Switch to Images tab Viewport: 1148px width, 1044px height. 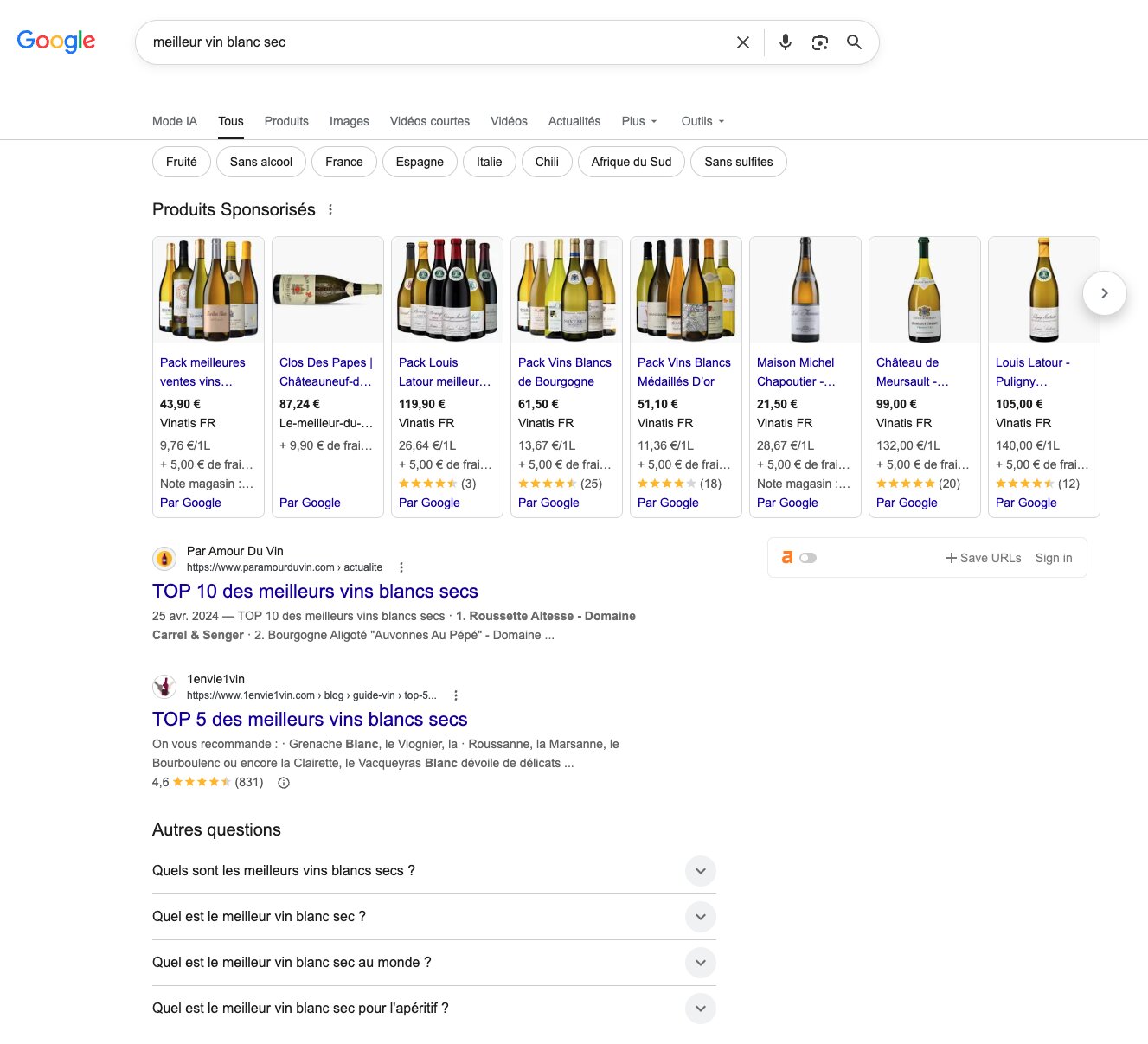click(x=350, y=121)
